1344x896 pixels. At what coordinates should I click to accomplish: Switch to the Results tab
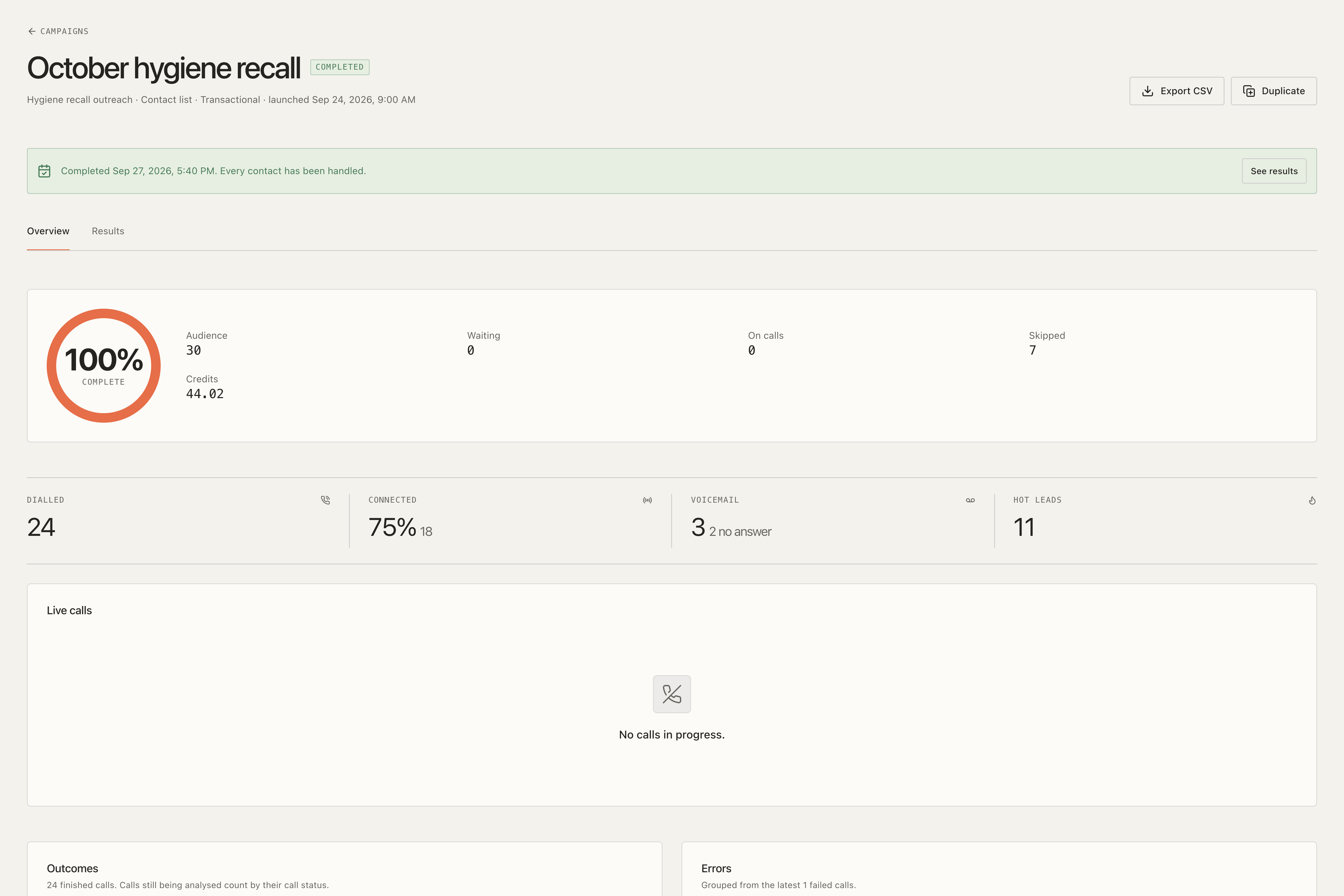pyautogui.click(x=108, y=231)
